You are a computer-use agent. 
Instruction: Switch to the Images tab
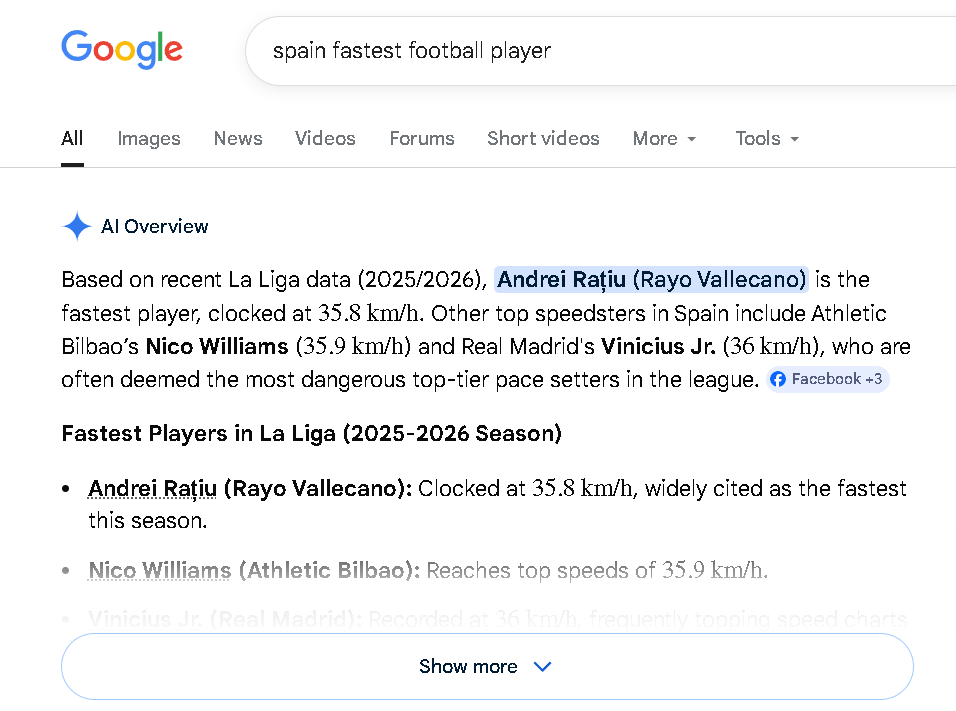coord(149,139)
